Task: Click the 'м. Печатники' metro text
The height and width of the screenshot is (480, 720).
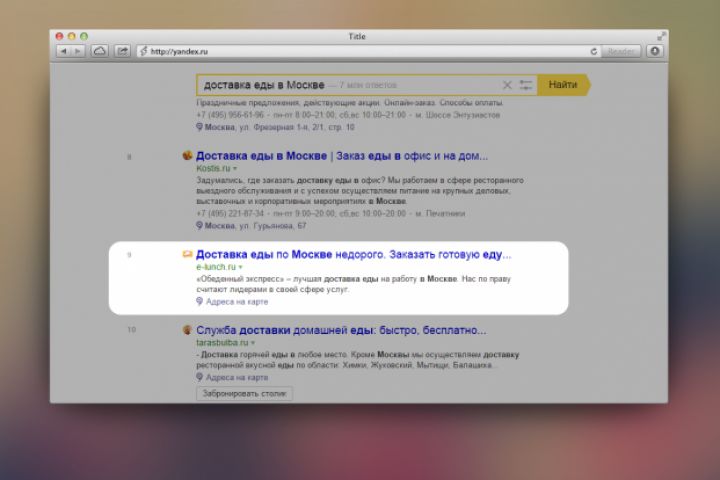Action: tap(441, 214)
